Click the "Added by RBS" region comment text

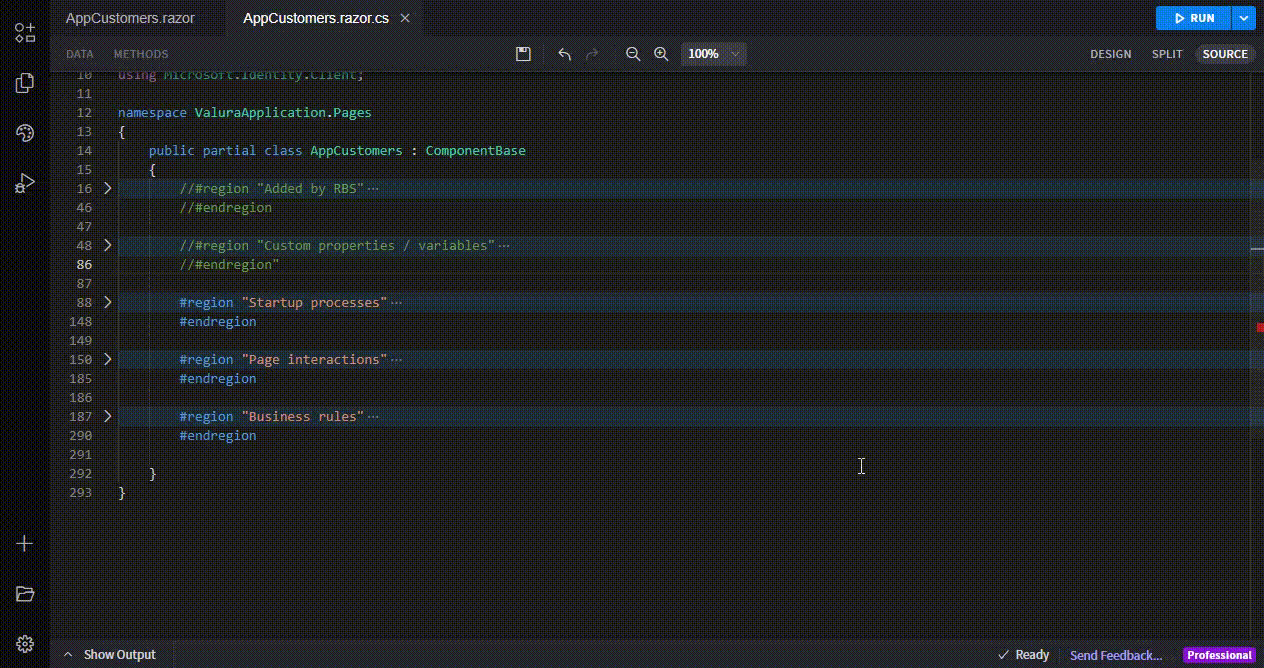coord(272,189)
